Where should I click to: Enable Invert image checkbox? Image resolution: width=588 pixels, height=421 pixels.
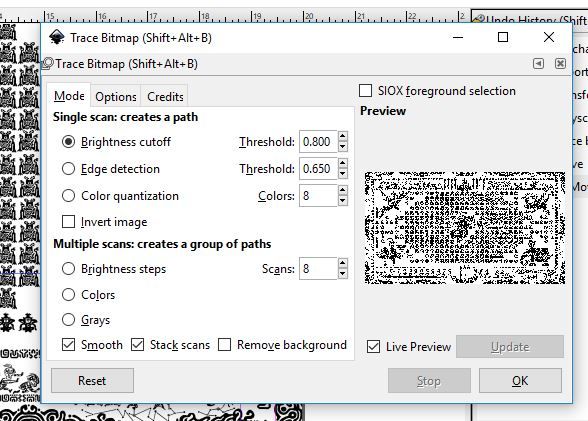click(x=68, y=222)
